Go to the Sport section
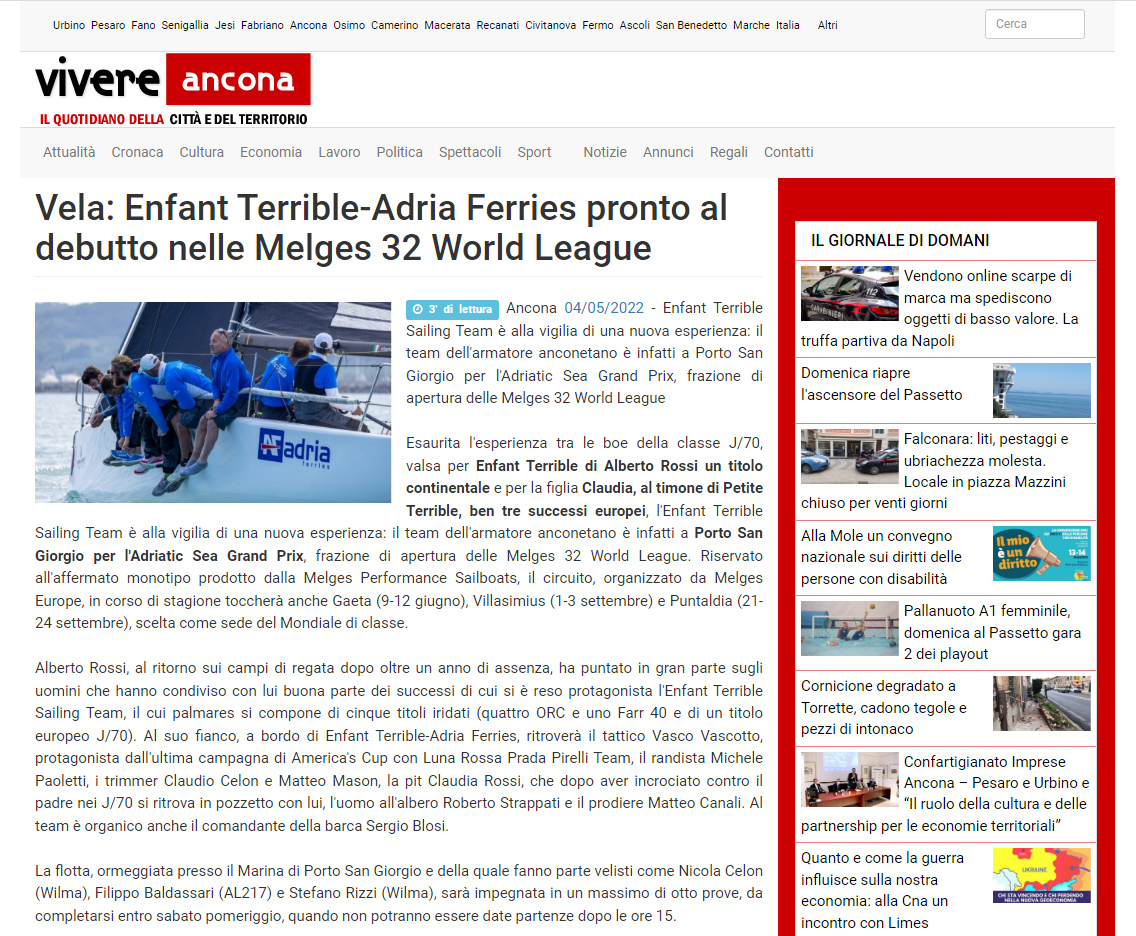This screenshot has height=936, width=1136. 534,152
